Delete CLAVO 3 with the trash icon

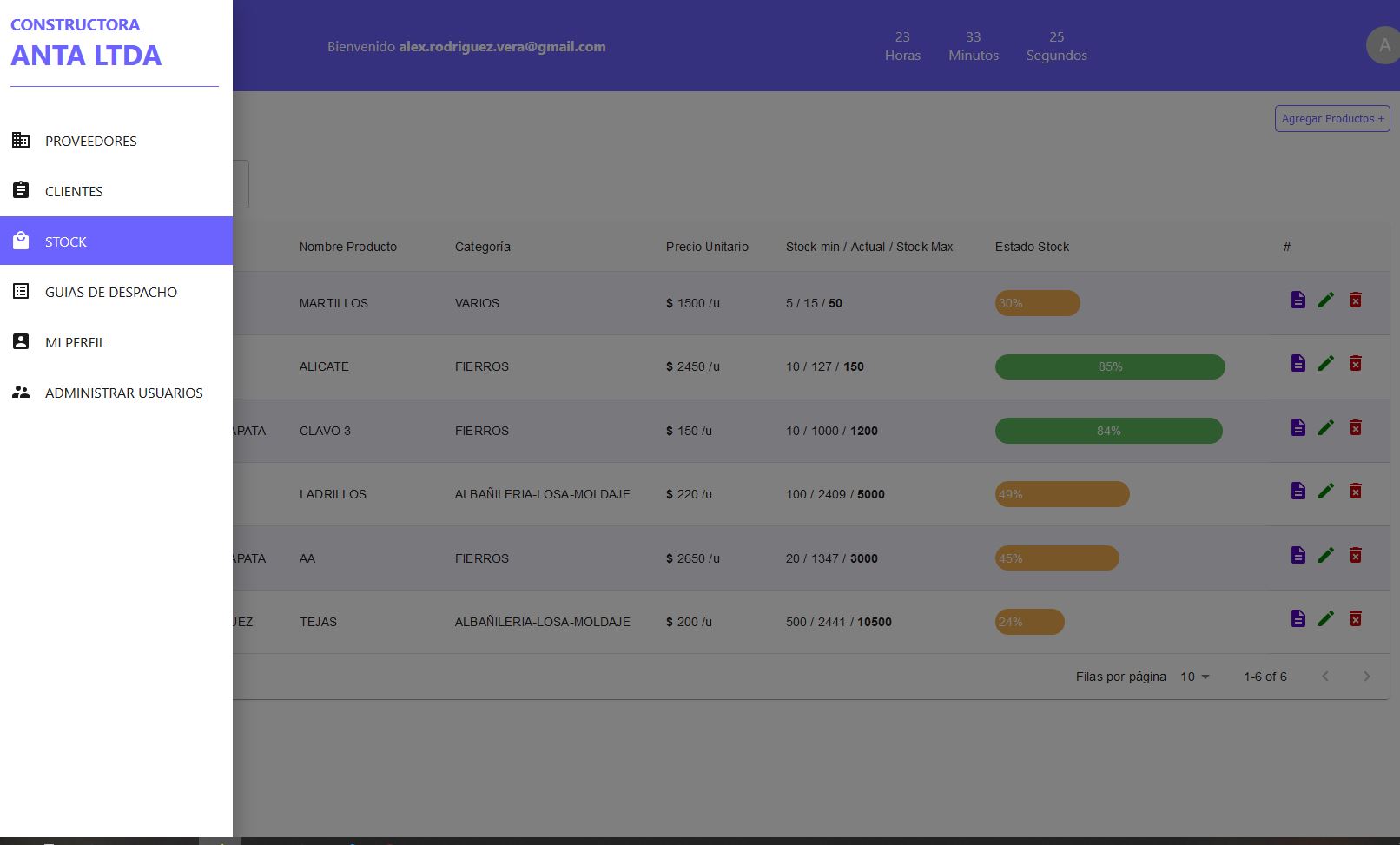point(1356,427)
